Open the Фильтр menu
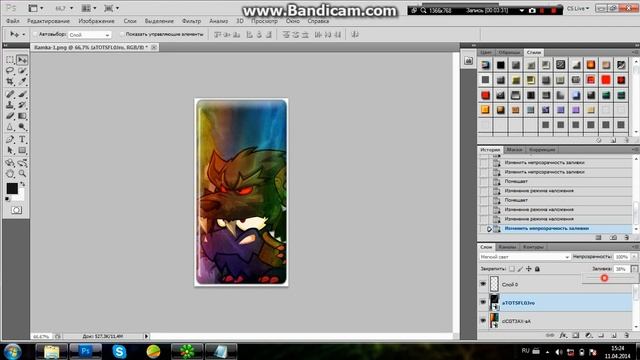The width and height of the screenshot is (640, 360). (x=191, y=21)
